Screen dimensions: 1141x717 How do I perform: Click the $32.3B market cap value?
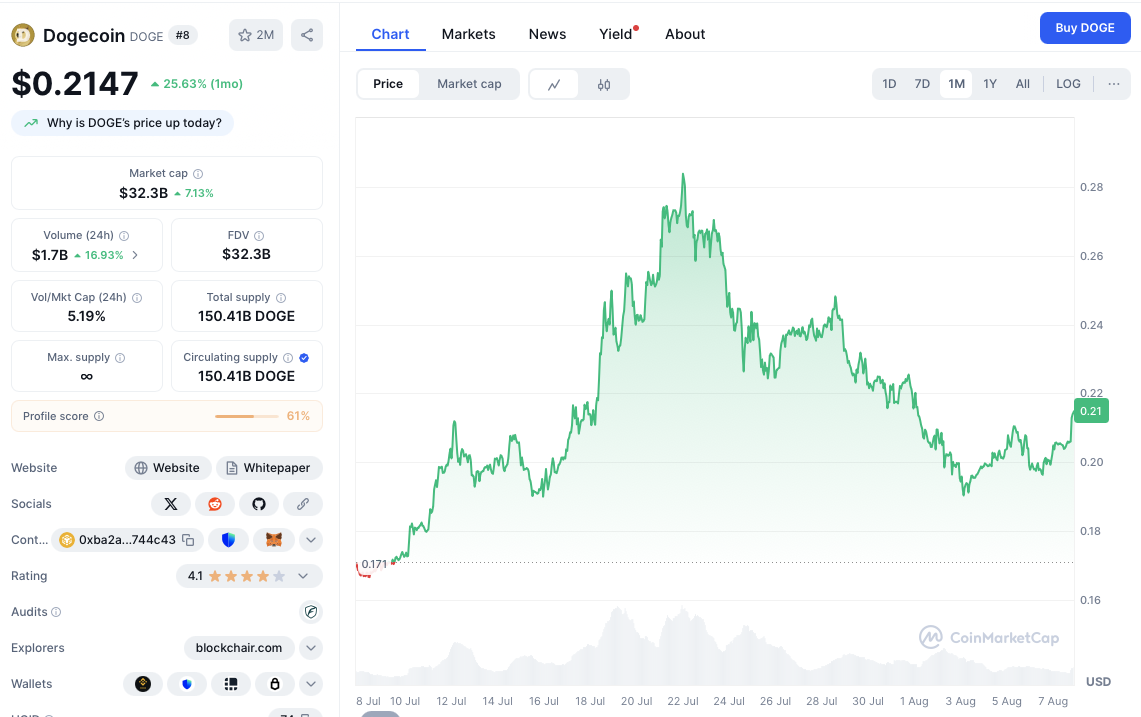[x=143, y=193]
